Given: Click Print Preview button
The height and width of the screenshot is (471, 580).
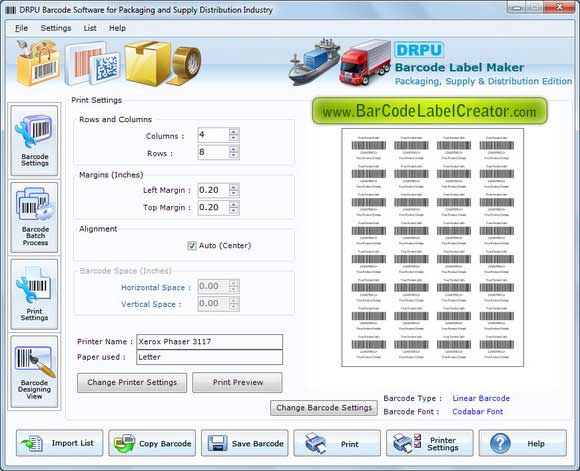Looking at the screenshot, I should [237, 383].
